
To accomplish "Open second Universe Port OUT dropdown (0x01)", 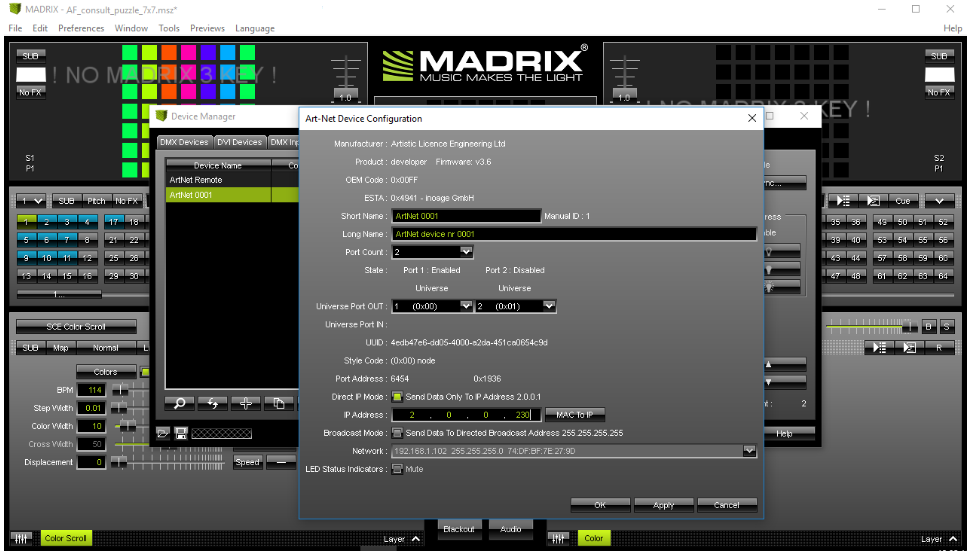I will 549,306.
